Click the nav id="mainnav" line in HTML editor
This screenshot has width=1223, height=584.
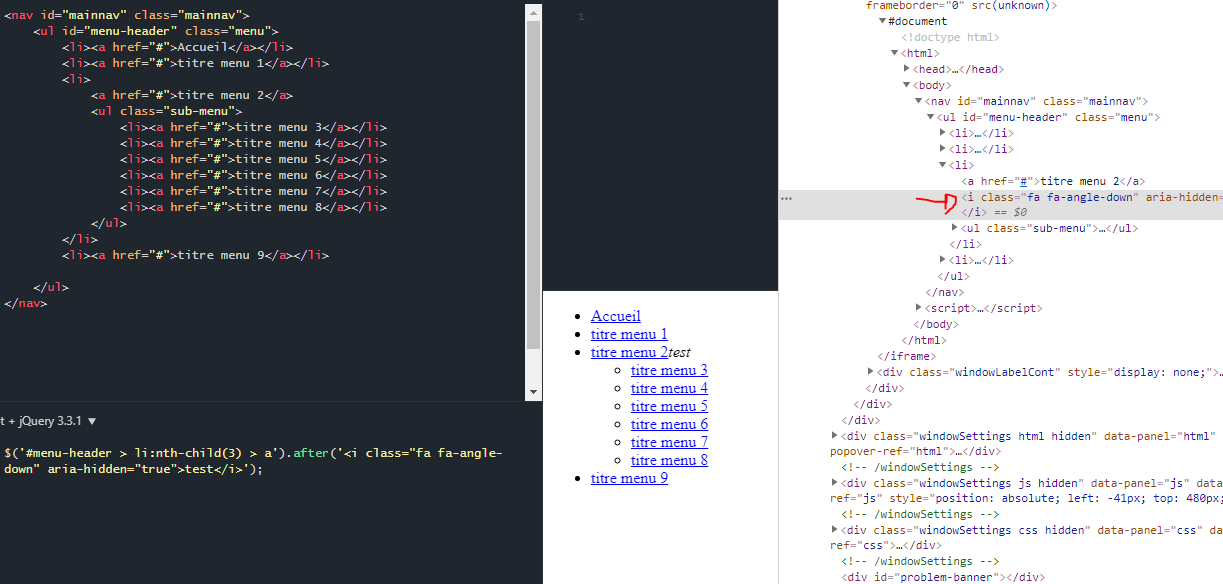coord(127,15)
